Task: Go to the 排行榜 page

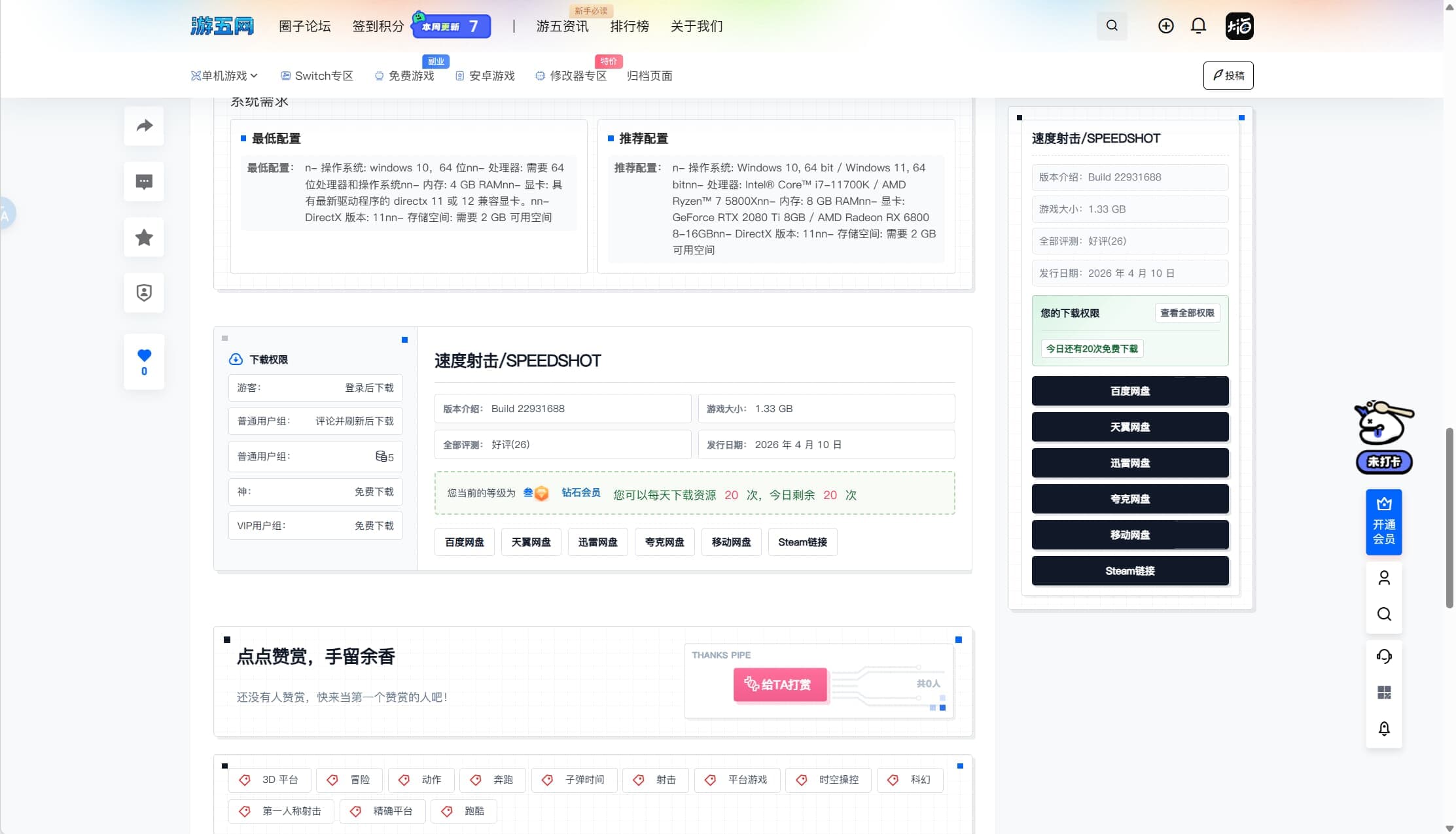Action: click(630, 26)
